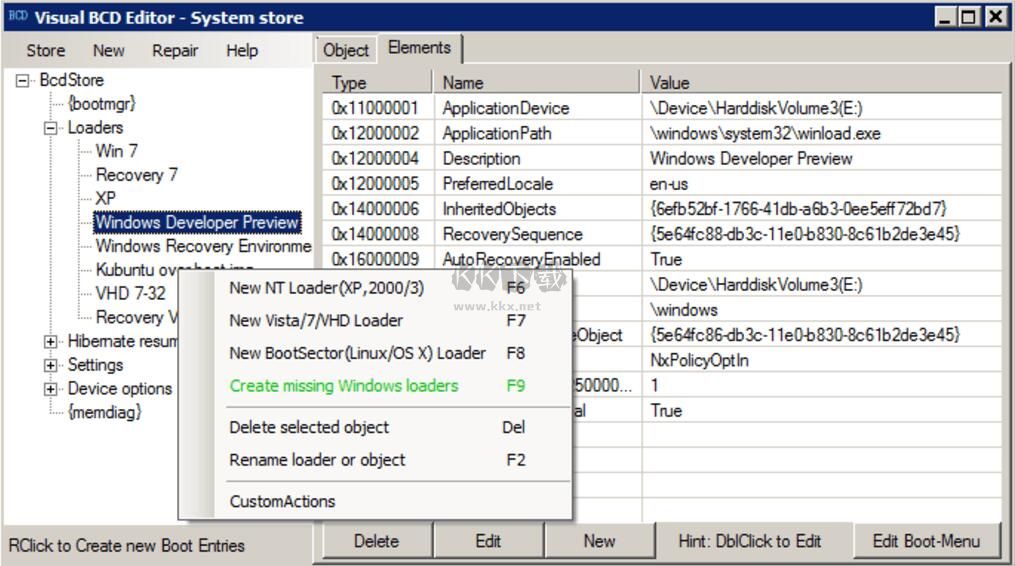This screenshot has height=566, width=1015.
Task: Collapse the BcdStore root node
Action: 23,81
